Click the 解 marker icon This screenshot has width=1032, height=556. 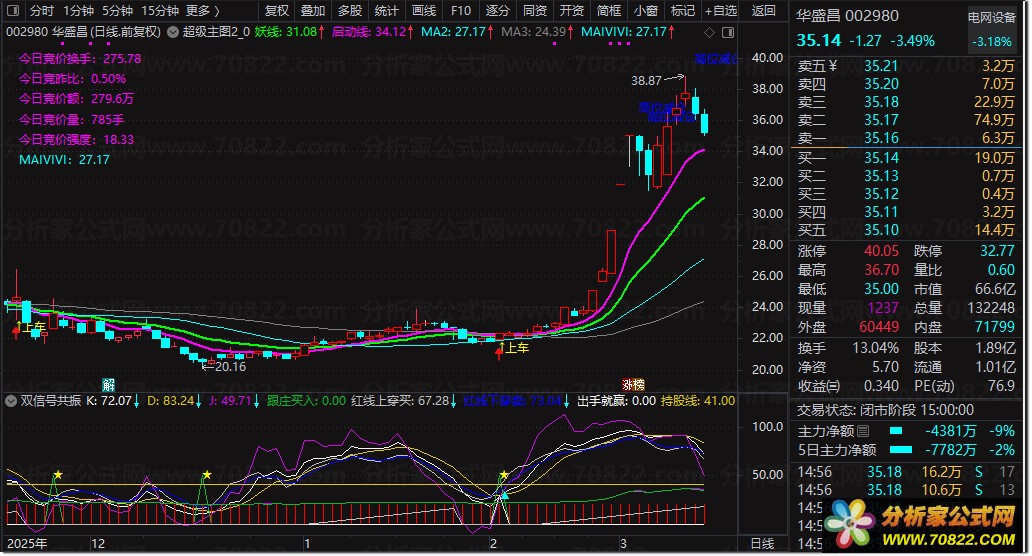tap(108, 384)
